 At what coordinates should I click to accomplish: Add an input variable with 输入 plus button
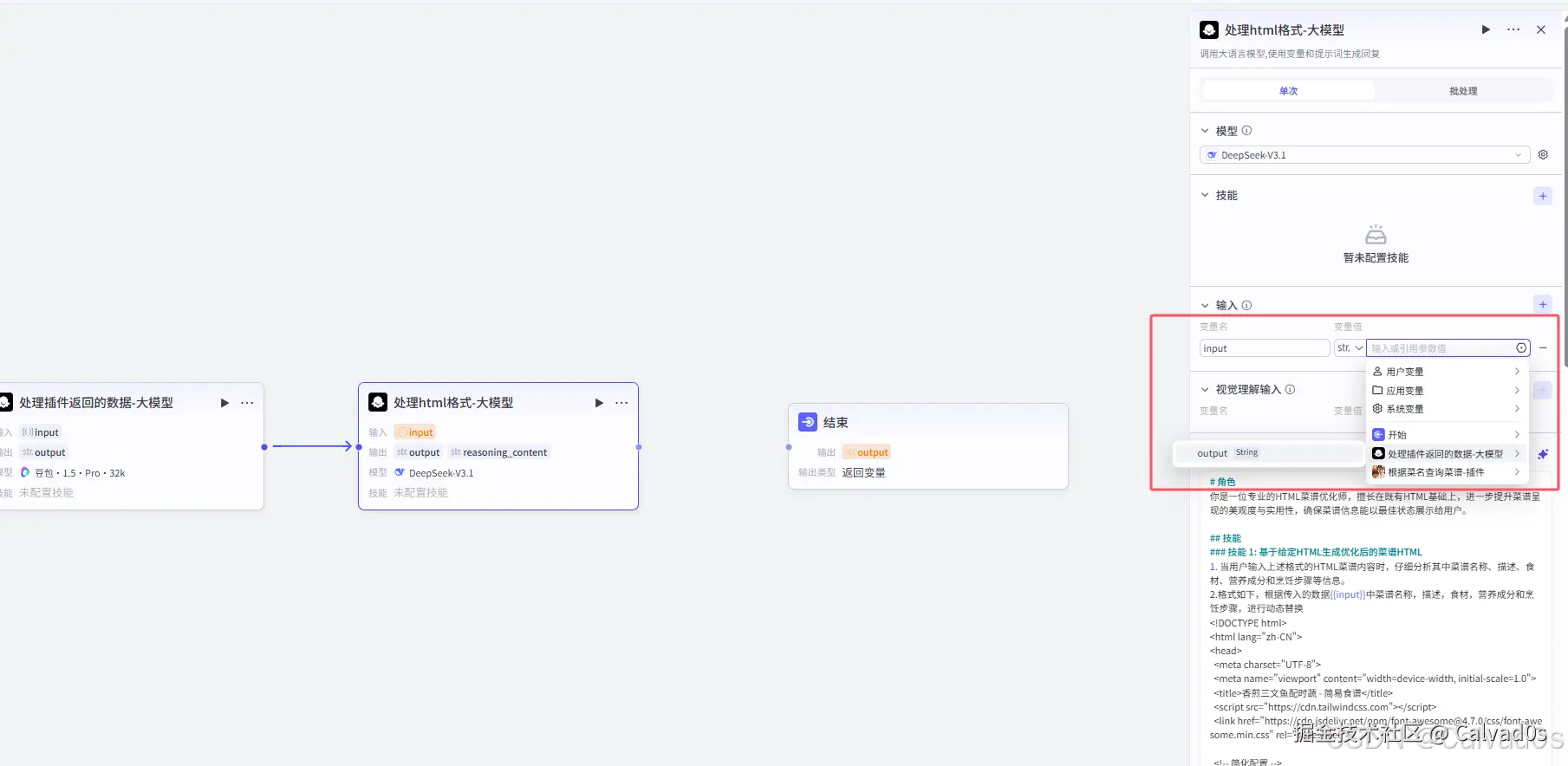(x=1543, y=304)
